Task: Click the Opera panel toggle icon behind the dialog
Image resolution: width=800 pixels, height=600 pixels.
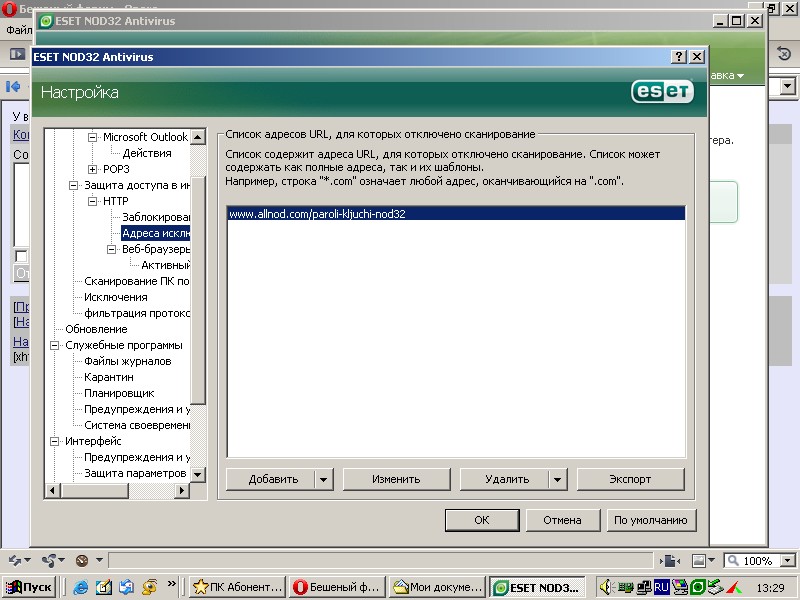Action: (17, 54)
